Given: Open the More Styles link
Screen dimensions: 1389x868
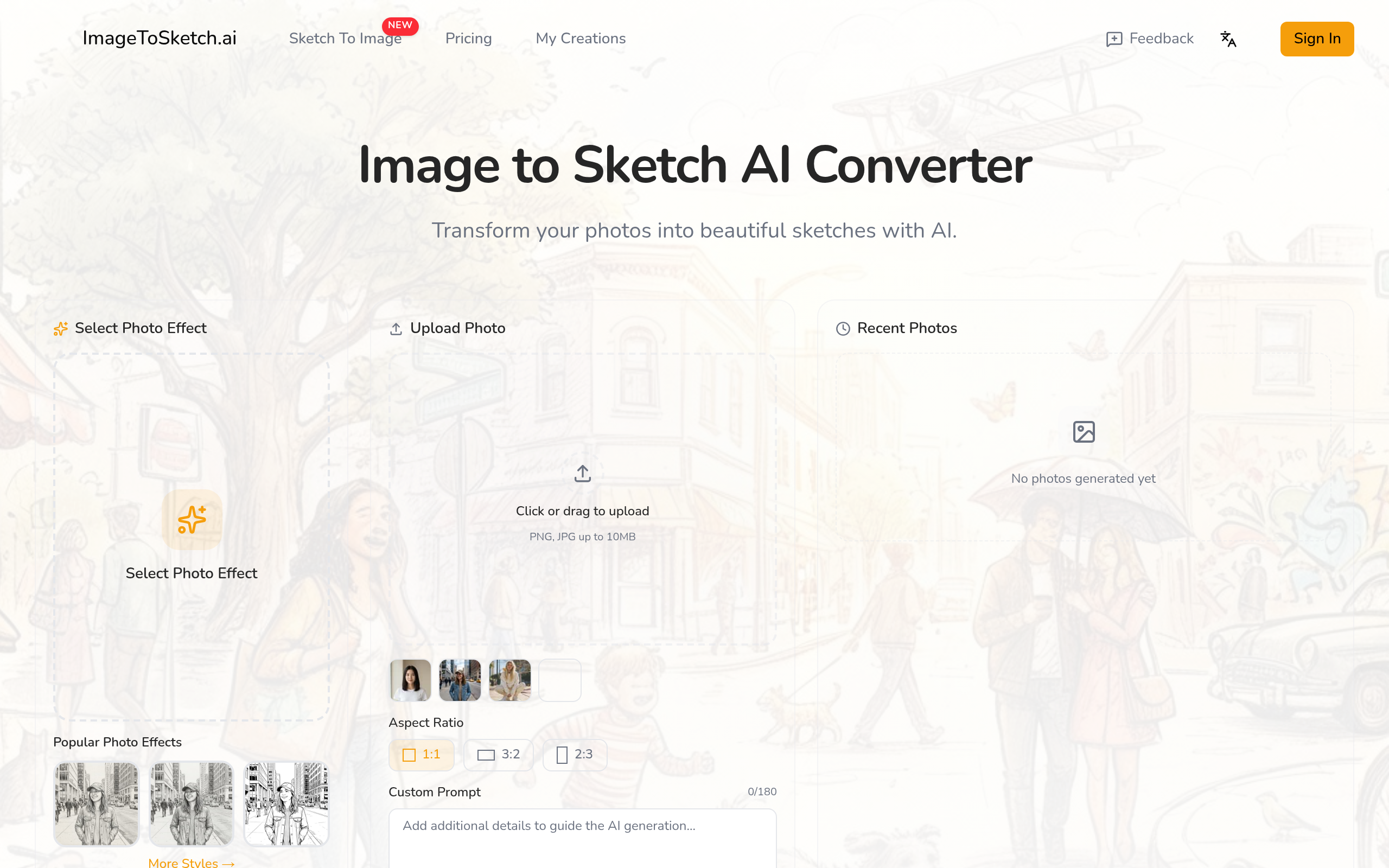Looking at the screenshot, I should 191,862.
